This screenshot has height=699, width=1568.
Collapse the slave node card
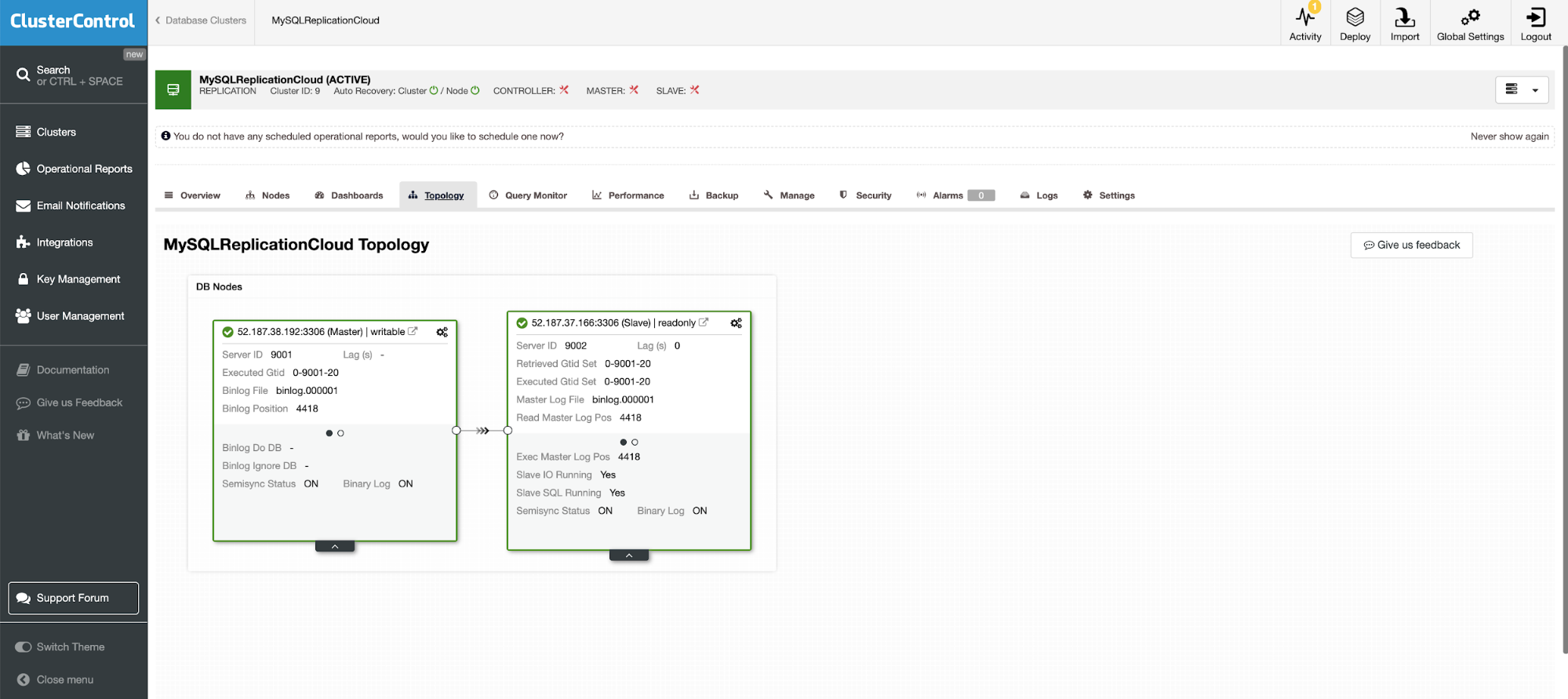(629, 555)
